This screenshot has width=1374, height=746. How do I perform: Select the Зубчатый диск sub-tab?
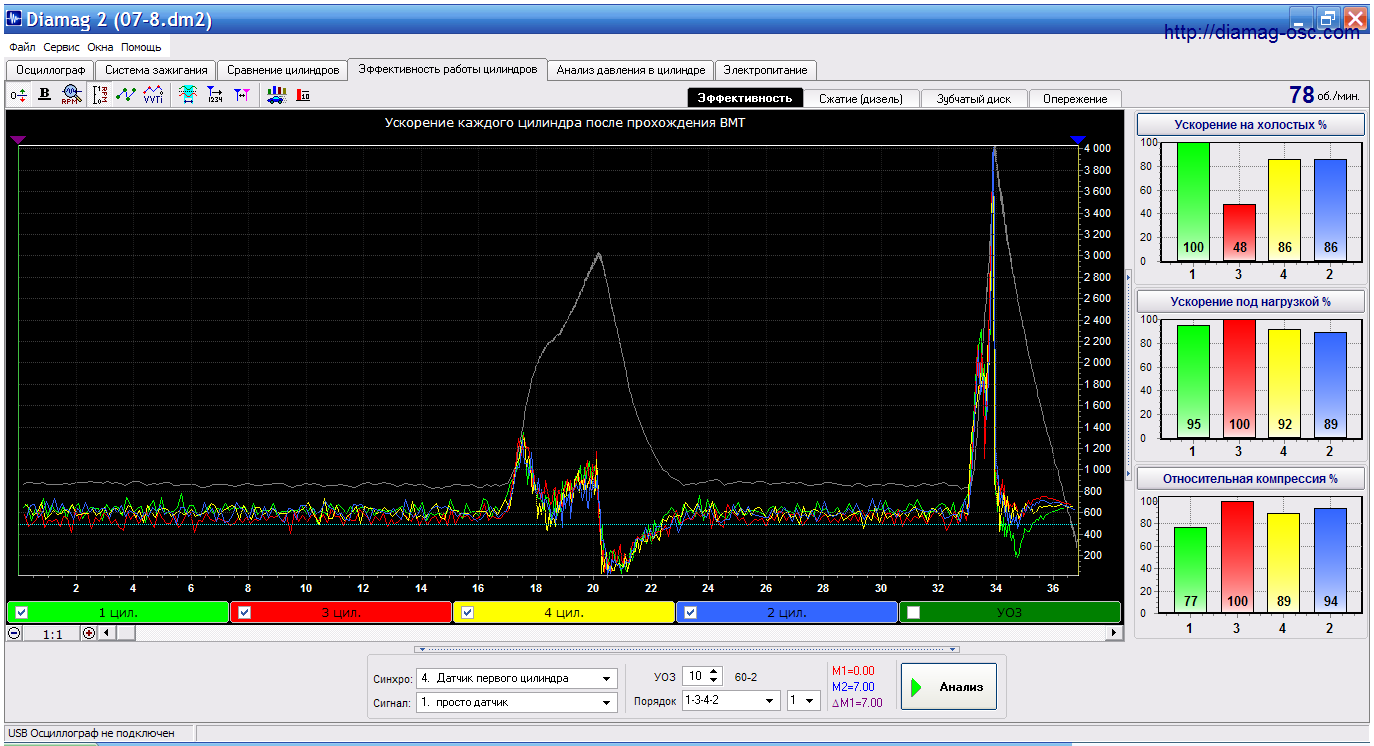click(x=974, y=98)
